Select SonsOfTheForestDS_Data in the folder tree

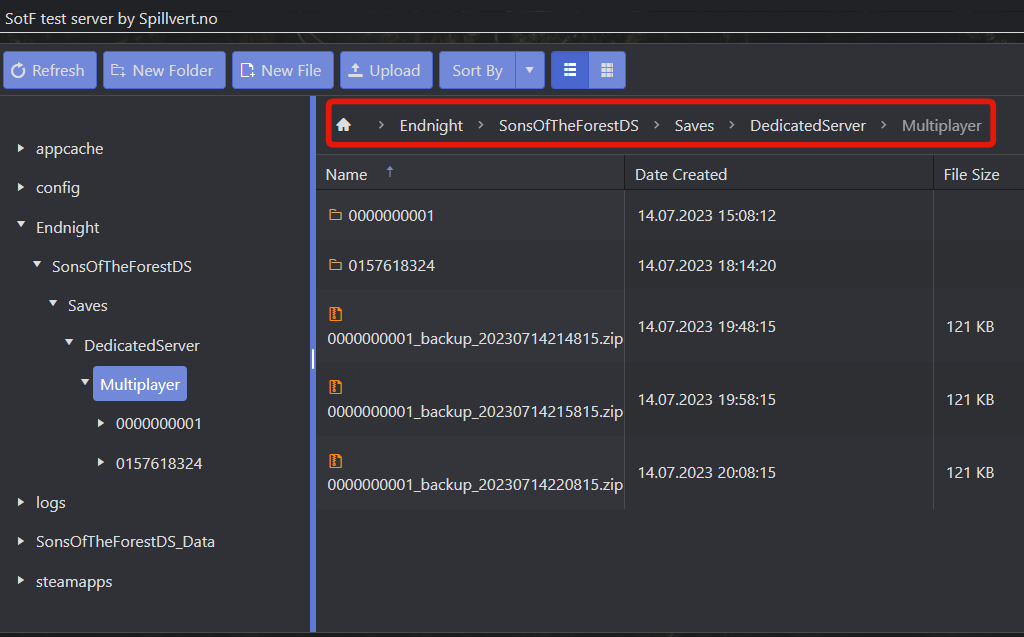(125, 542)
